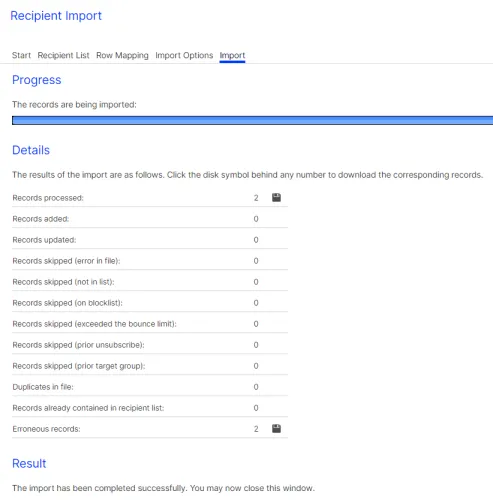This screenshot has width=493, height=500.
Task: Click the Erroneous records label
Action: [46, 429]
